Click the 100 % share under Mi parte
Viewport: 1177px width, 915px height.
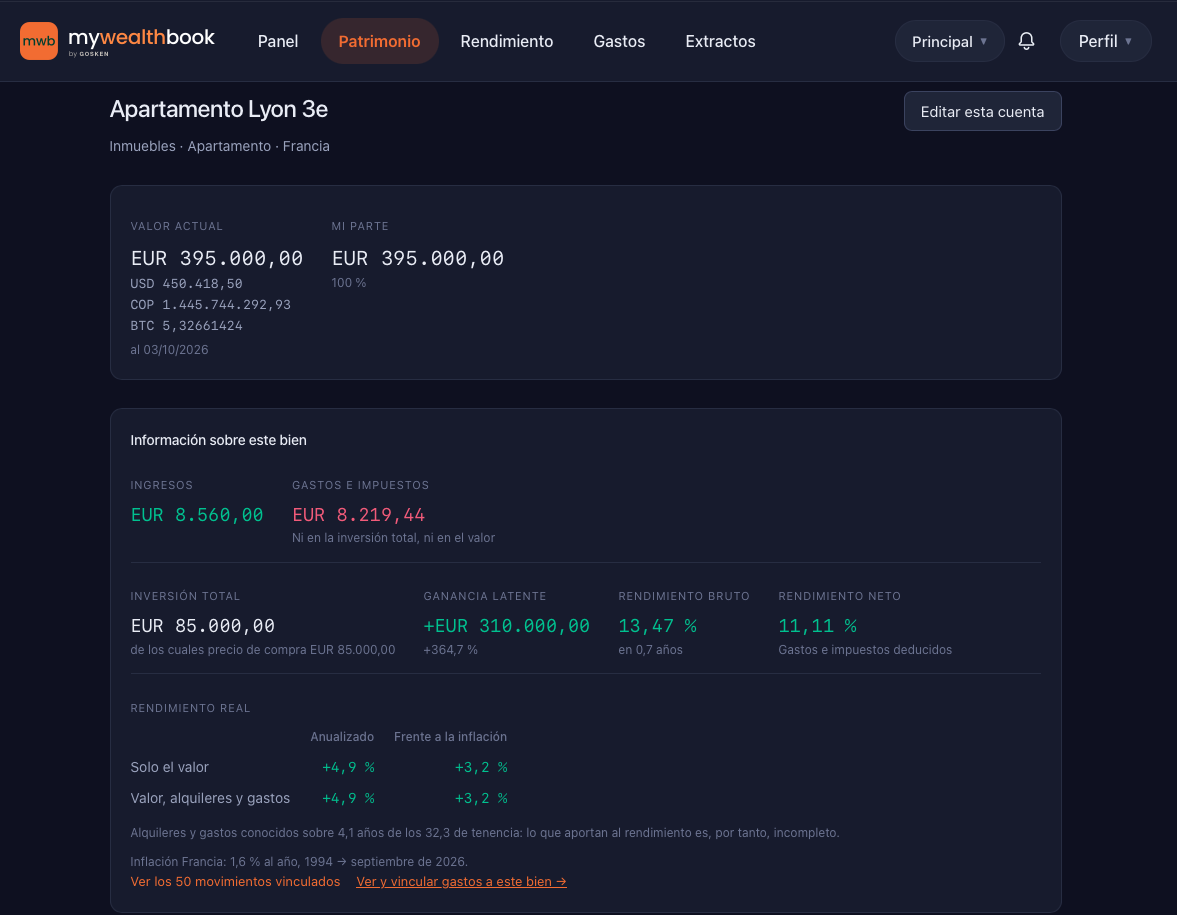(349, 283)
